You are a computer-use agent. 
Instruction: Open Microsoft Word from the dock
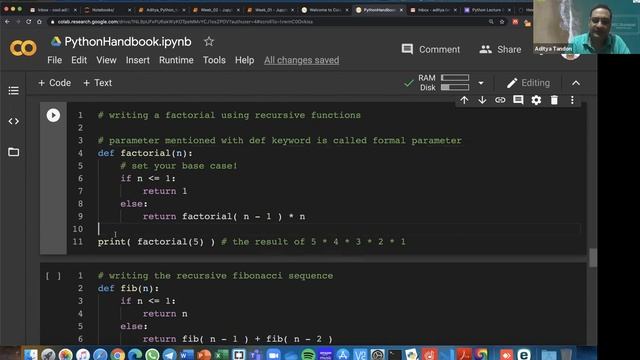[187, 354]
